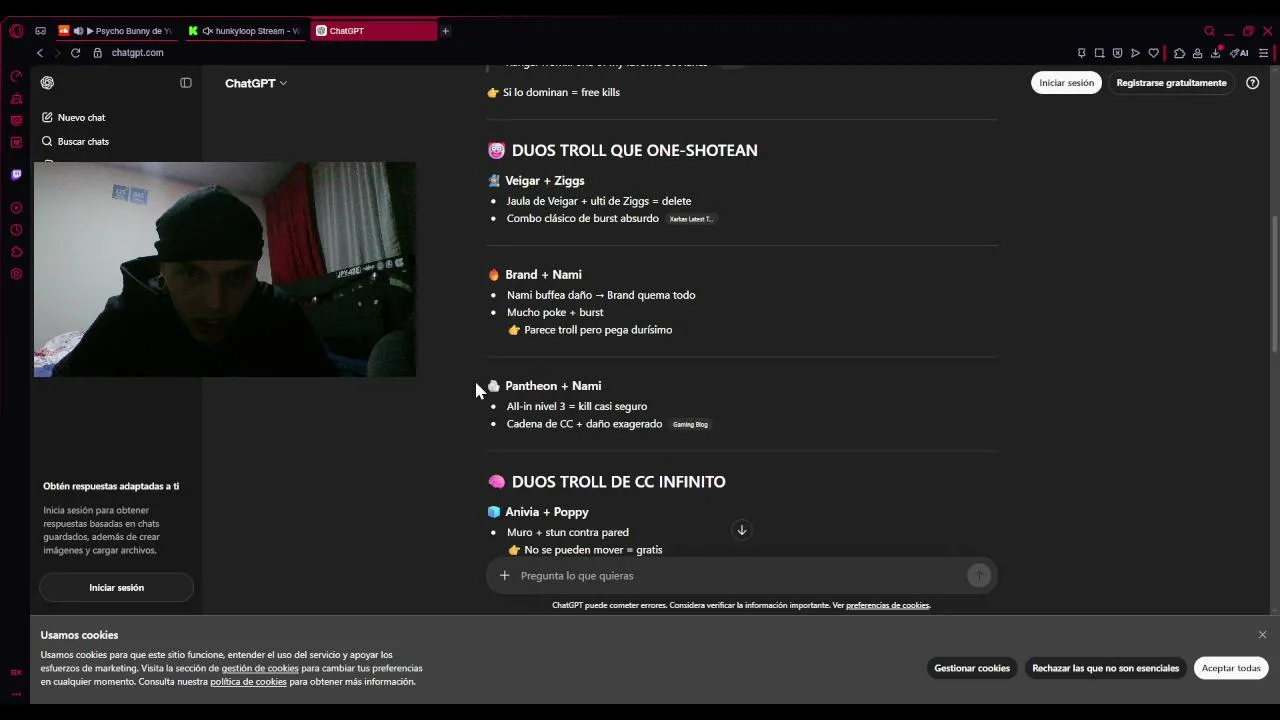Click Aceptar todas cookies button

(1231, 668)
